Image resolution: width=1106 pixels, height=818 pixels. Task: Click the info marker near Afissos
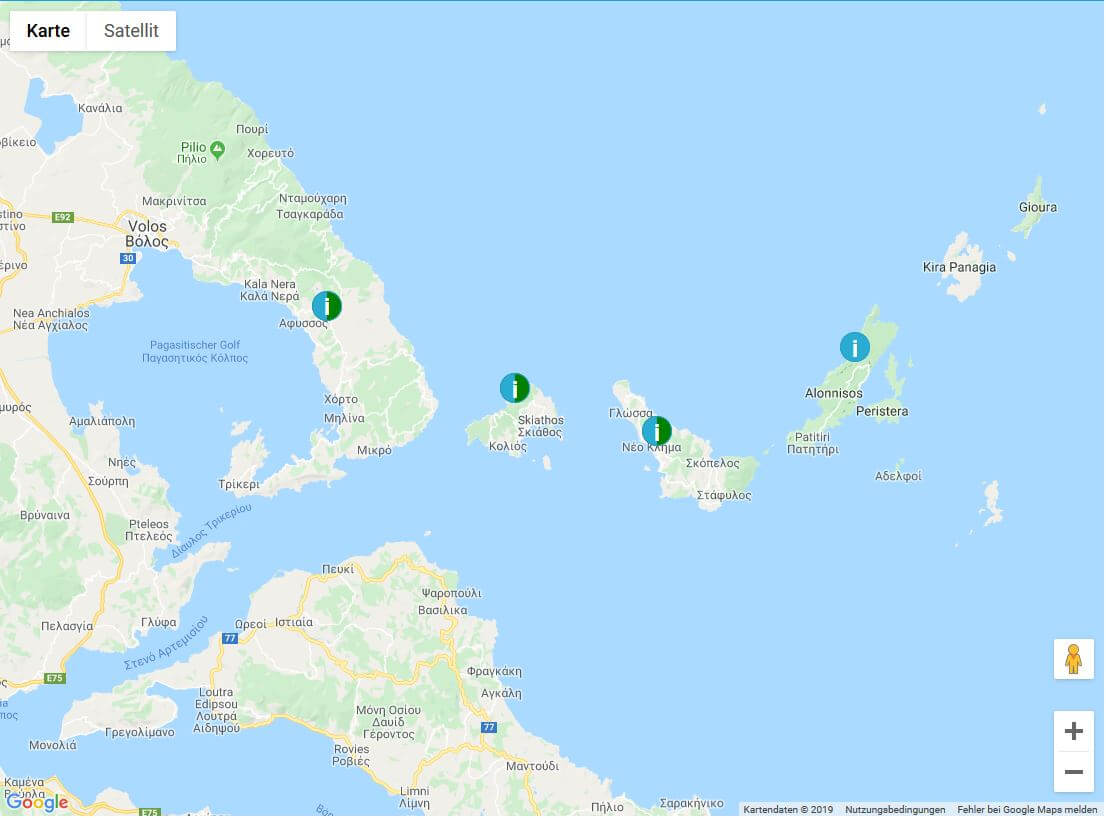pos(327,307)
